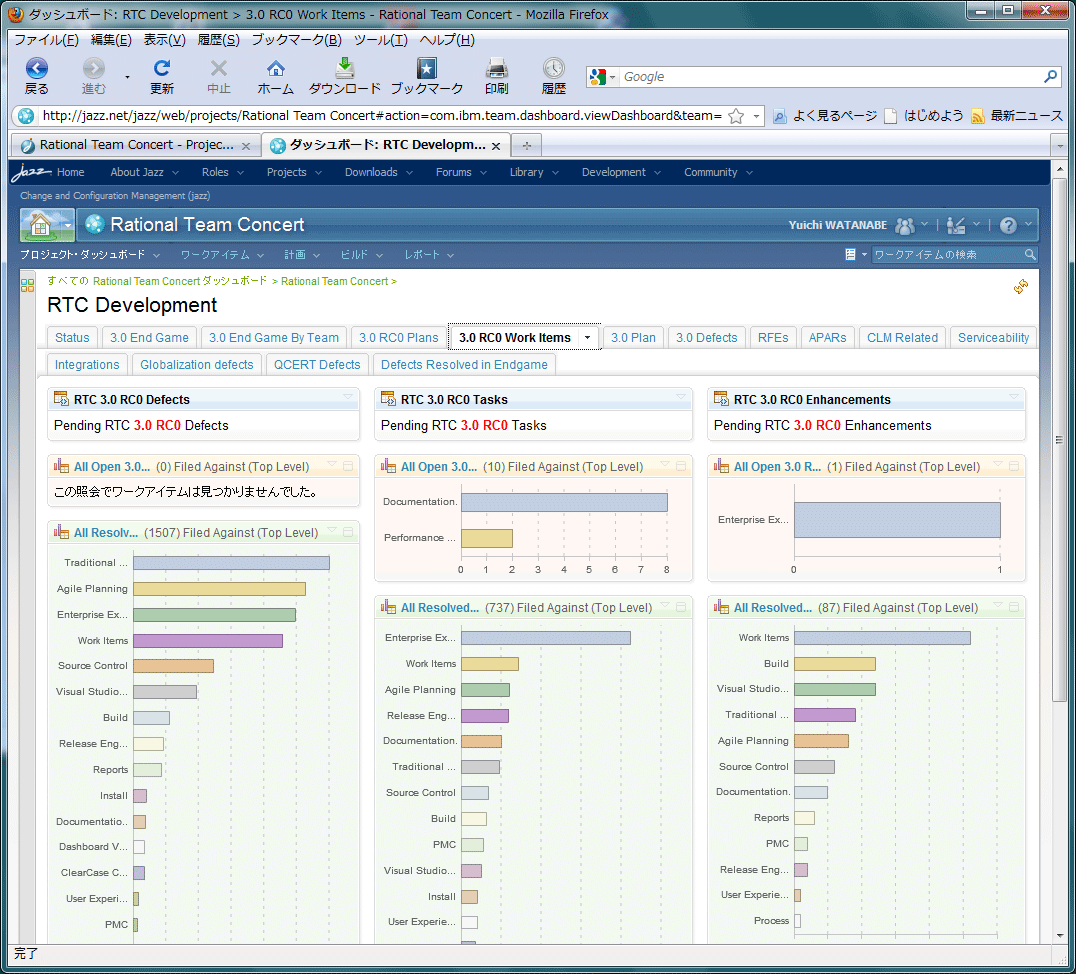The image size is (1076, 974).
Task: Open the ツール menu
Action: 381,40
